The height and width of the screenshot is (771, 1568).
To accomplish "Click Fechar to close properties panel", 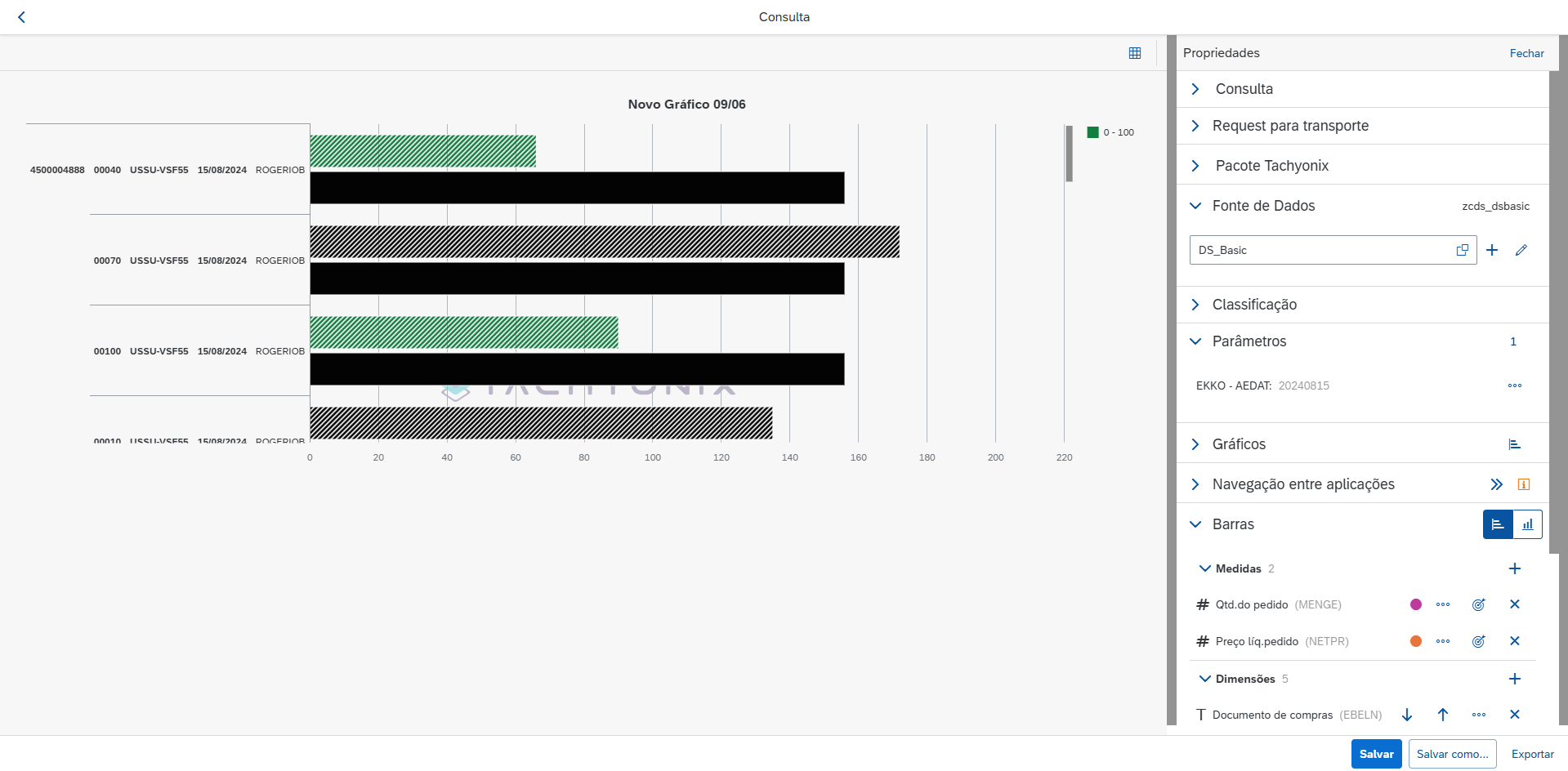I will (1526, 53).
